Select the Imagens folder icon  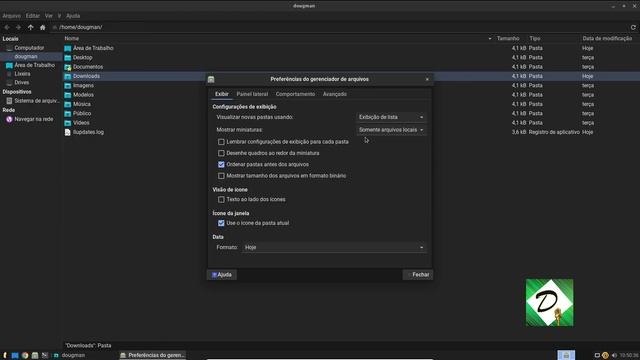pos(68,86)
